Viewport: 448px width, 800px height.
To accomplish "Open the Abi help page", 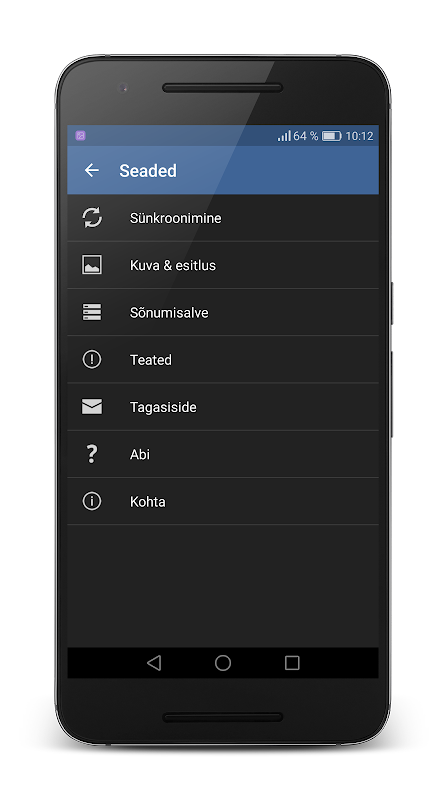I will [223, 454].
